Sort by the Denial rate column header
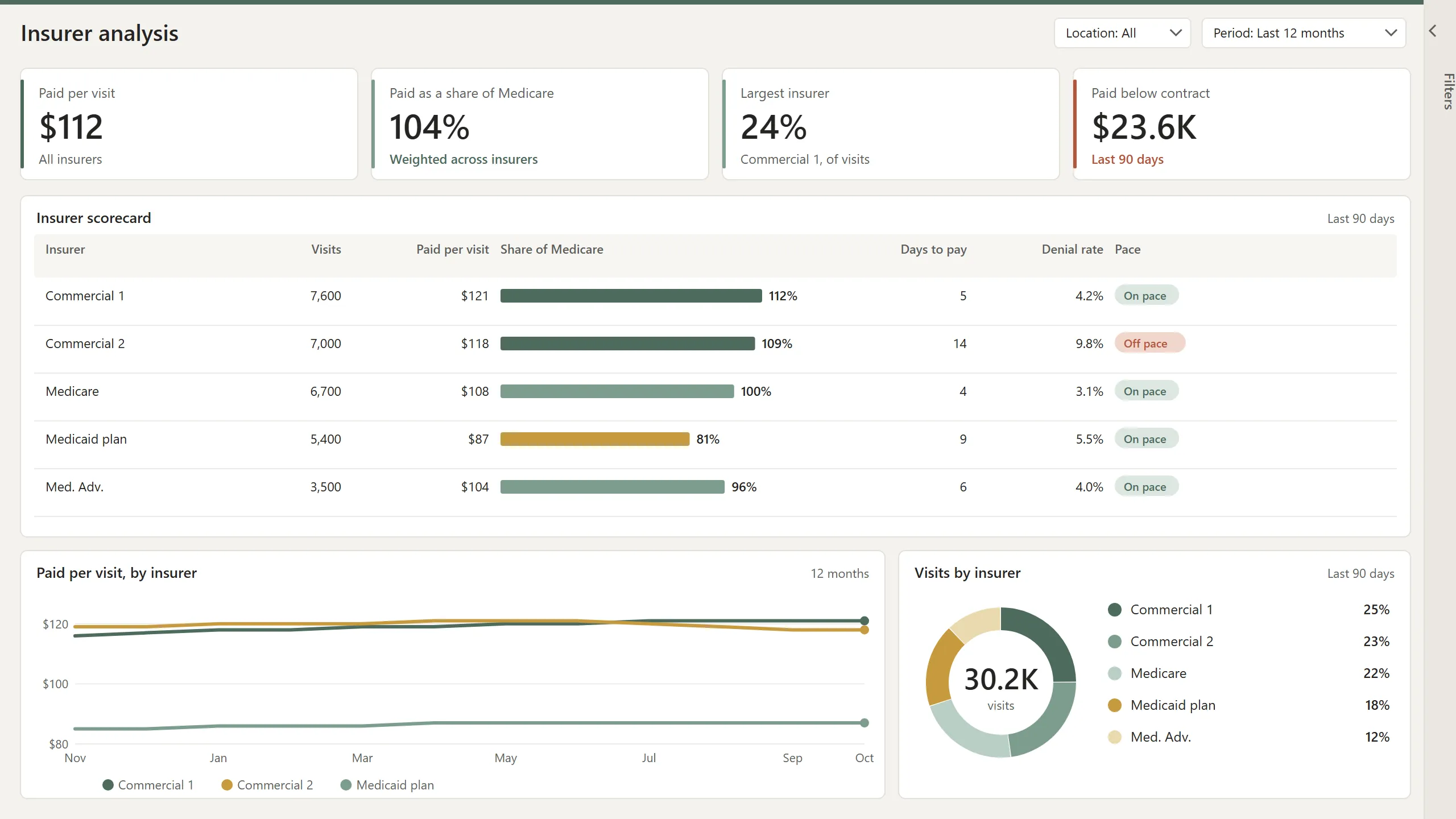1456x819 pixels. pyautogui.click(x=1072, y=249)
